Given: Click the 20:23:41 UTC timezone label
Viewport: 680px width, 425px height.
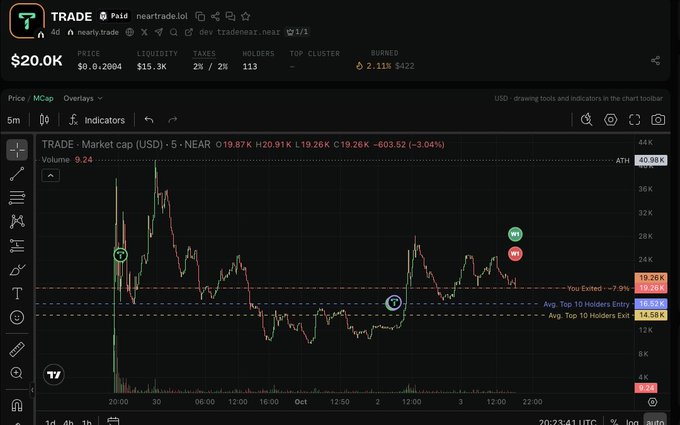Looking at the screenshot, I should pos(567,422).
